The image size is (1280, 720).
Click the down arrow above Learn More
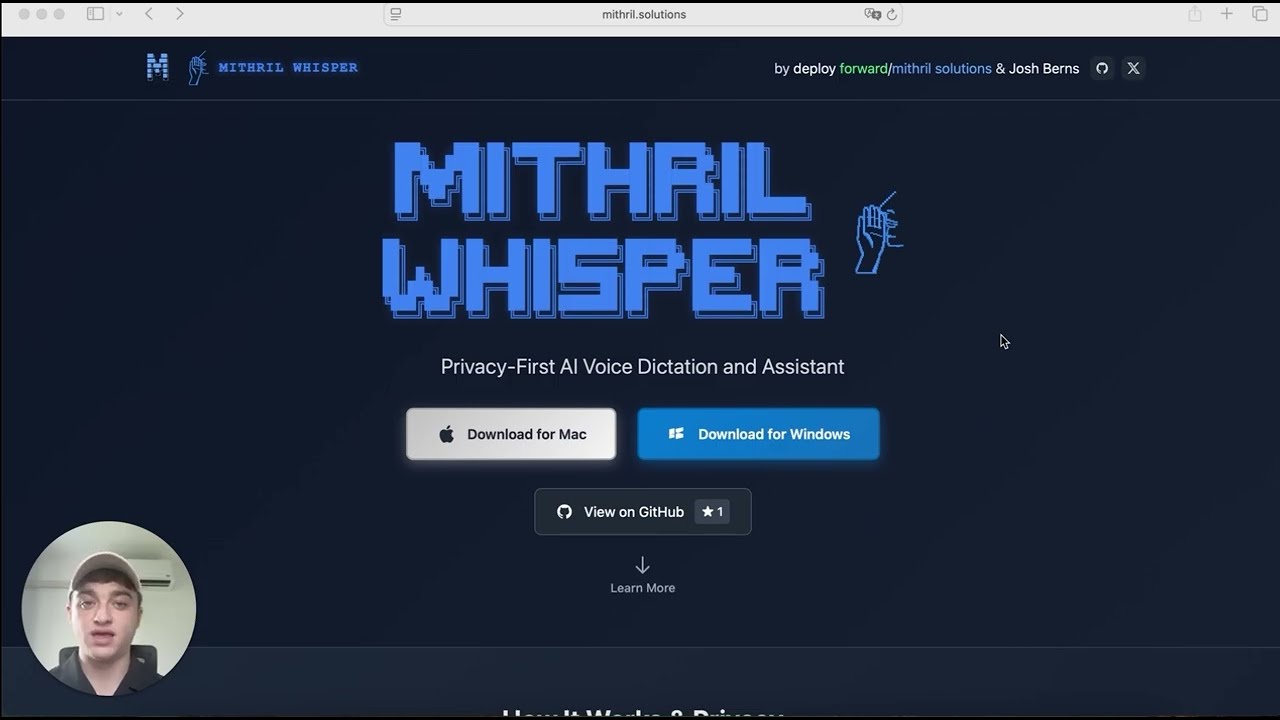(642, 566)
